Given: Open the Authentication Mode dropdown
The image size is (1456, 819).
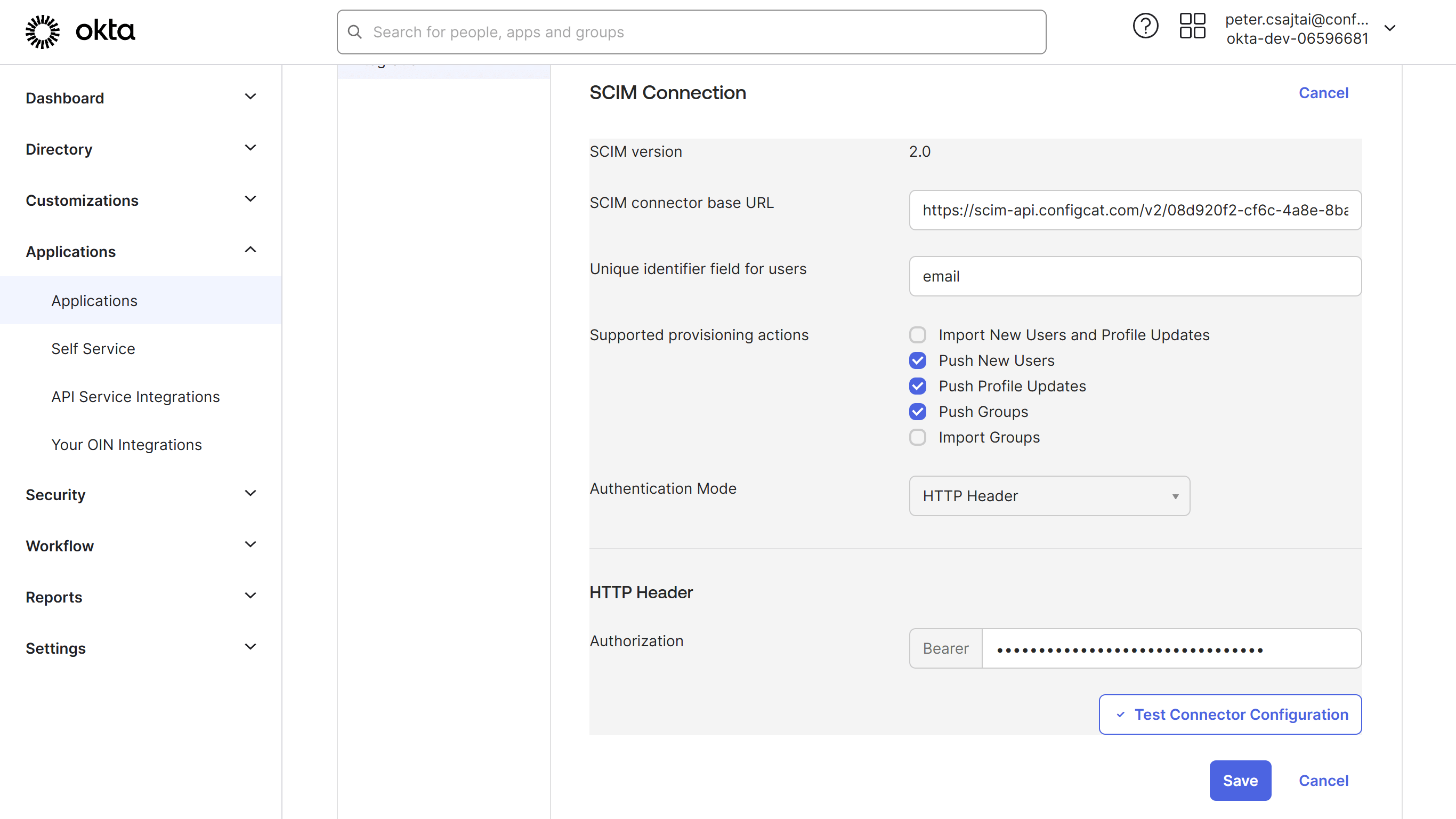Looking at the screenshot, I should 1049,496.
